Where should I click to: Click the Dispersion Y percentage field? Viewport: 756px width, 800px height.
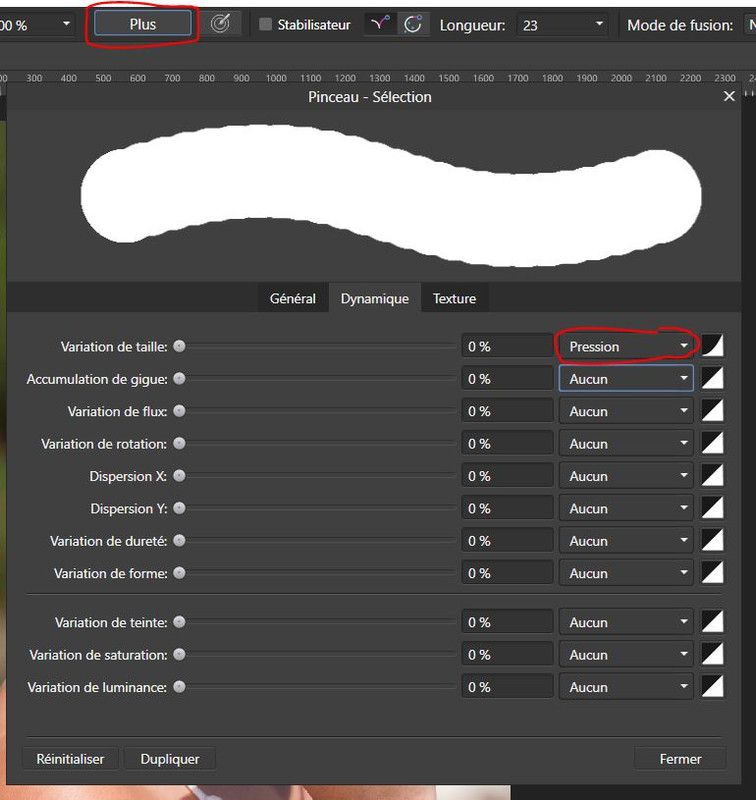(507, 508)
